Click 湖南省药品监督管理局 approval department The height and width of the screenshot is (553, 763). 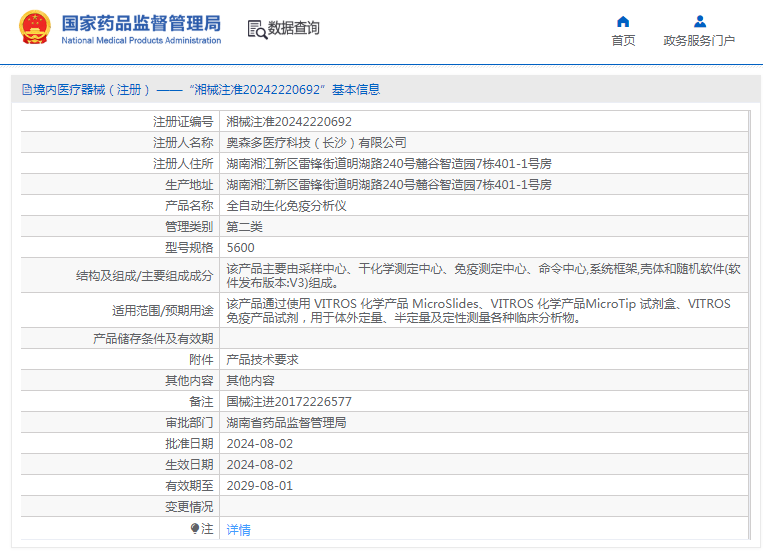coord(286,423)
